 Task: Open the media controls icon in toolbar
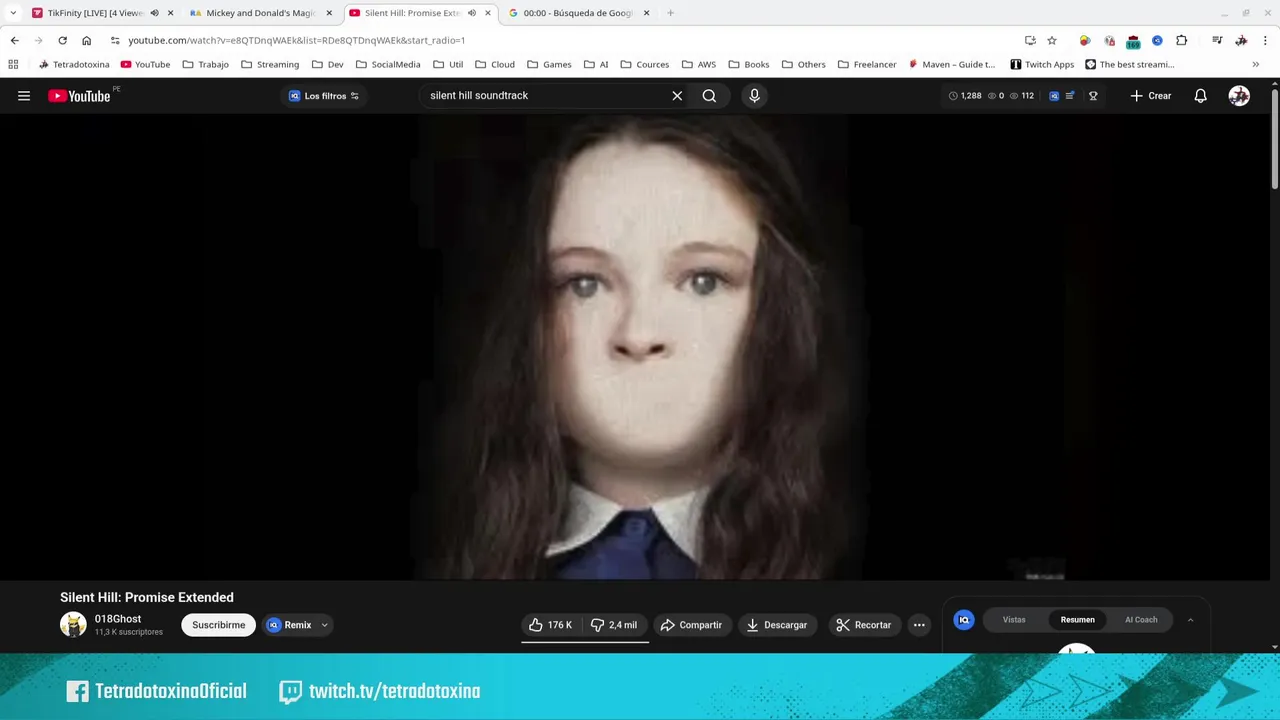click(x=1217, y=40)
